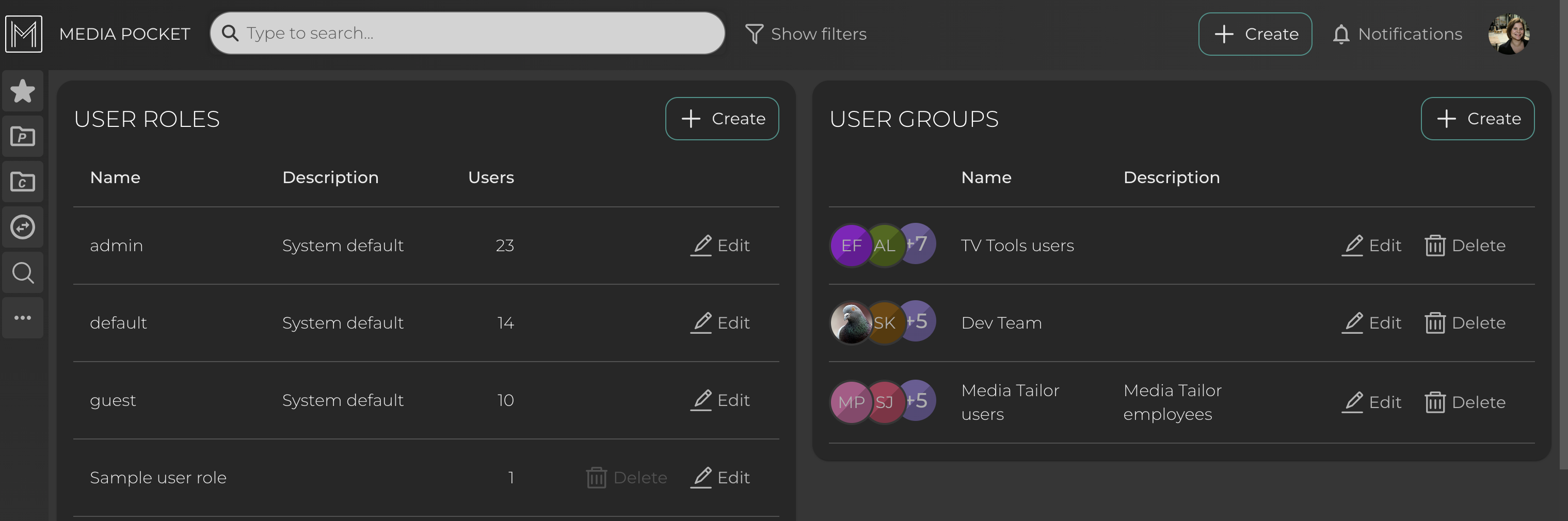Image resolution: width=1568 pixels, height=521 pixels.
Task: Create a new user role
Action: (722, 118)
